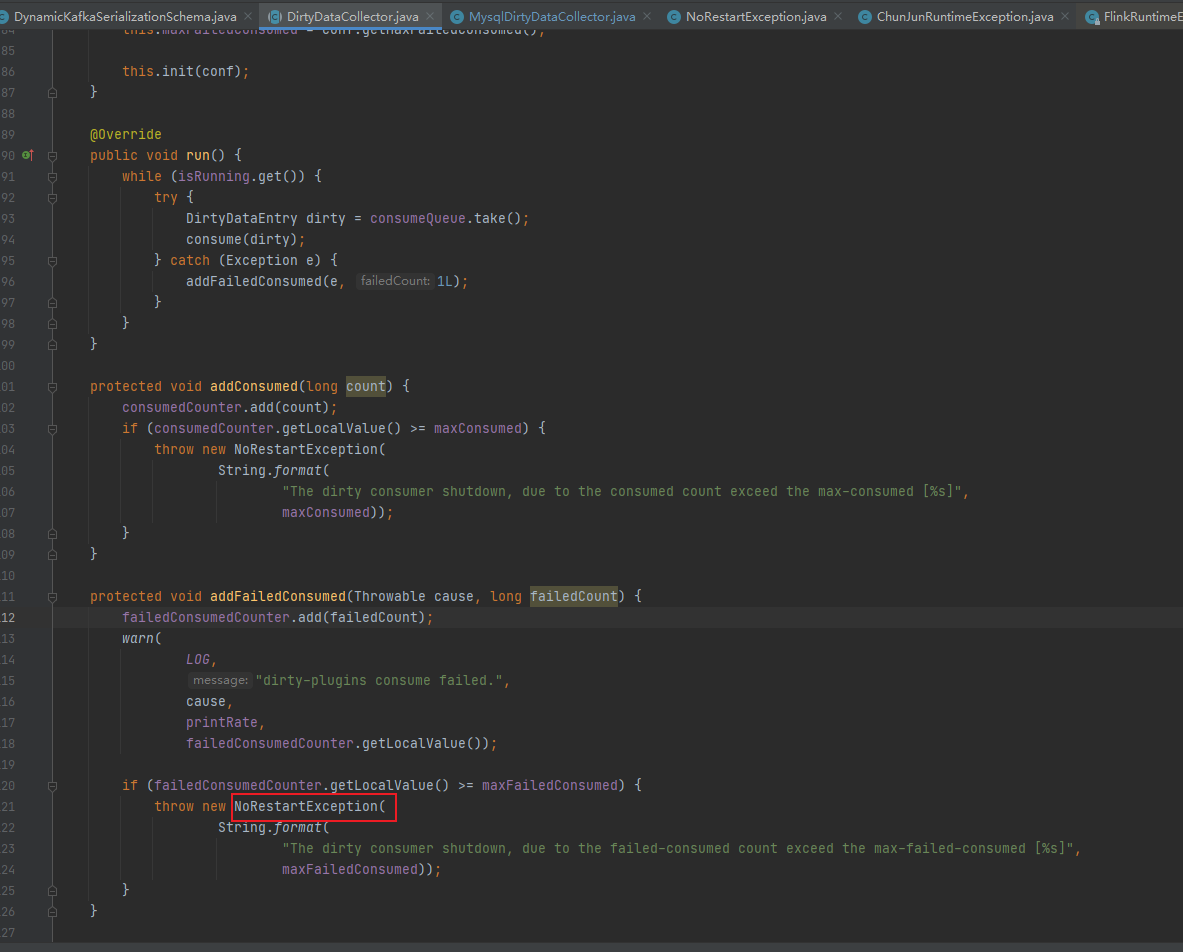Collapse the catch (Exception e) block fold marker

tap(53, 261)
